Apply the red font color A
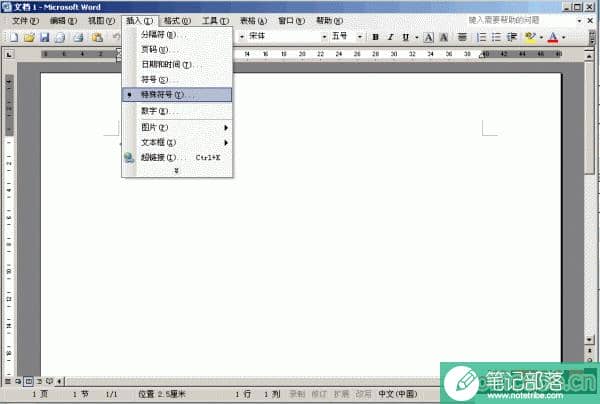 tap(553, 37)
